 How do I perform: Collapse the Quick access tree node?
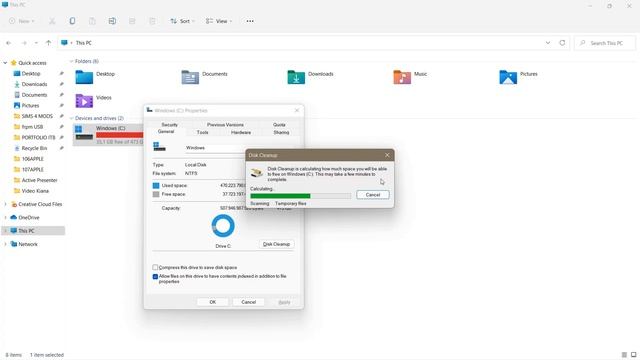click(5, 63)
